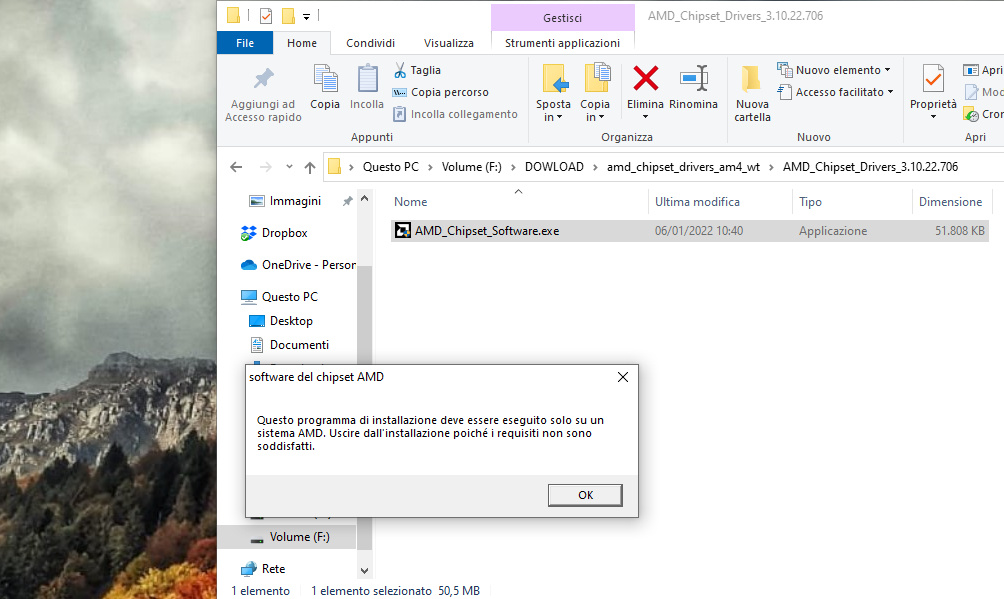Sort by Ultima modifica column
1004x599 pixels.
tap(697, 202)
